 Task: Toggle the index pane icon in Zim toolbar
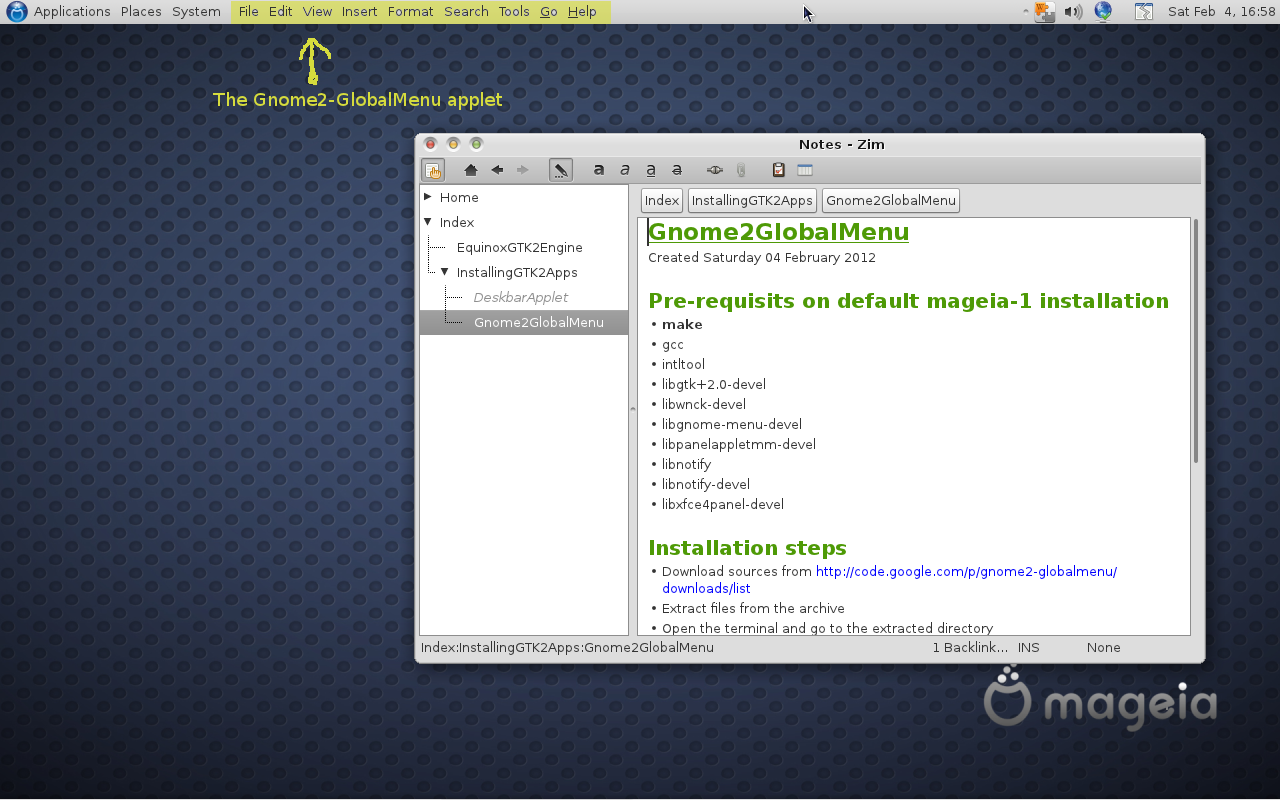point(433,170)
